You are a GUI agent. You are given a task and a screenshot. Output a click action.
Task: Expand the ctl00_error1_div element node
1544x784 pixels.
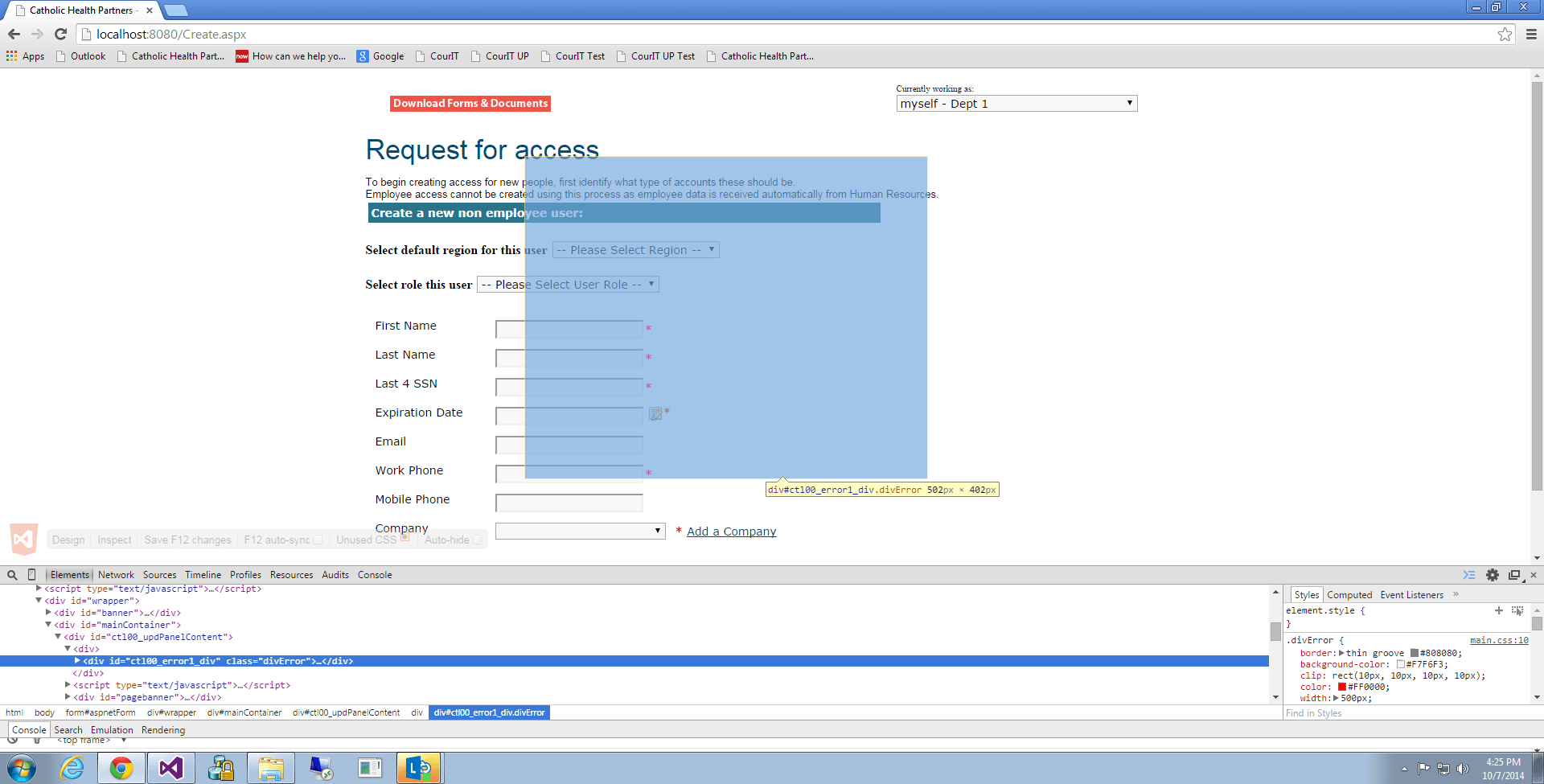[x=77, y=661]
